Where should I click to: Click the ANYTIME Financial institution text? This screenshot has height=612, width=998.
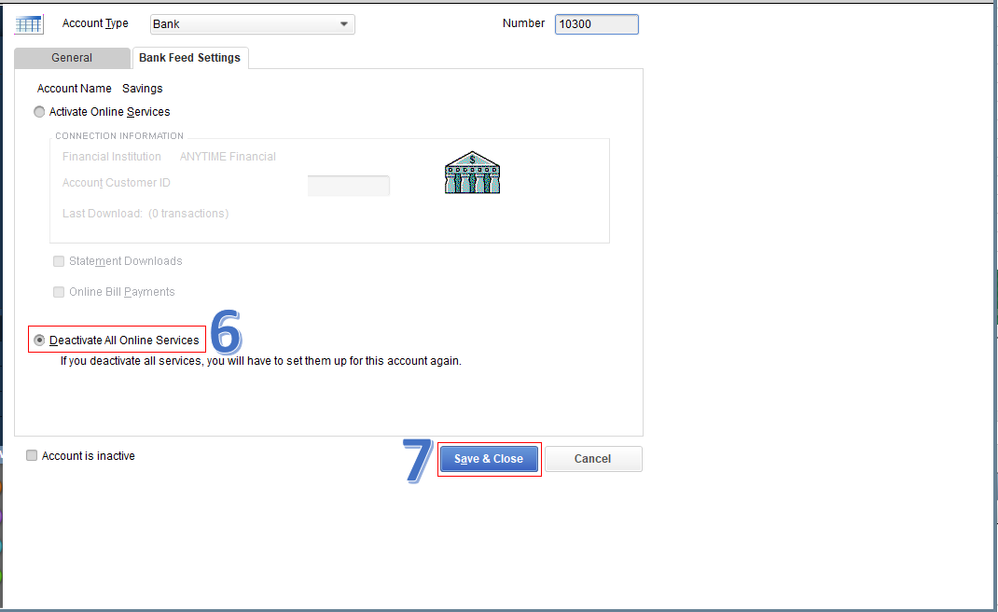[228, 156]
